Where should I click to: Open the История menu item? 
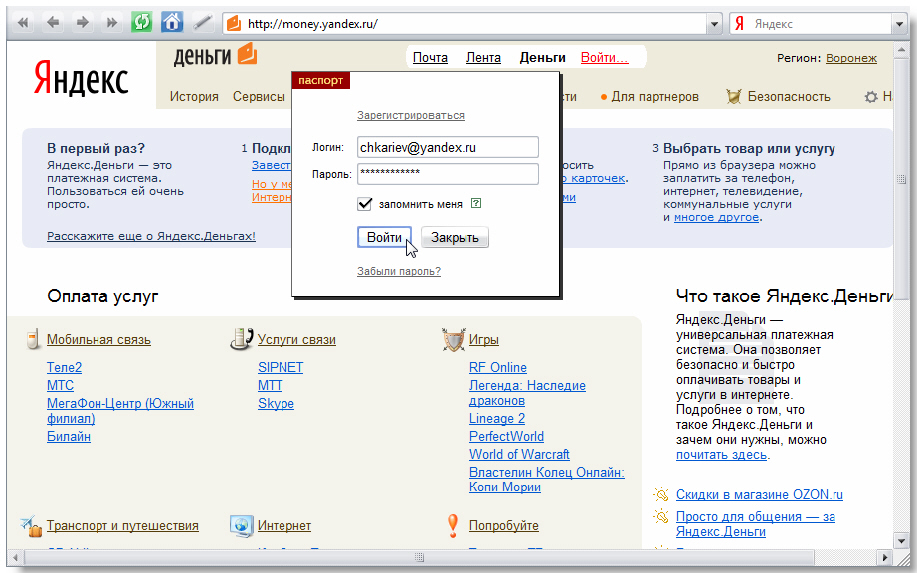(194, 96)
